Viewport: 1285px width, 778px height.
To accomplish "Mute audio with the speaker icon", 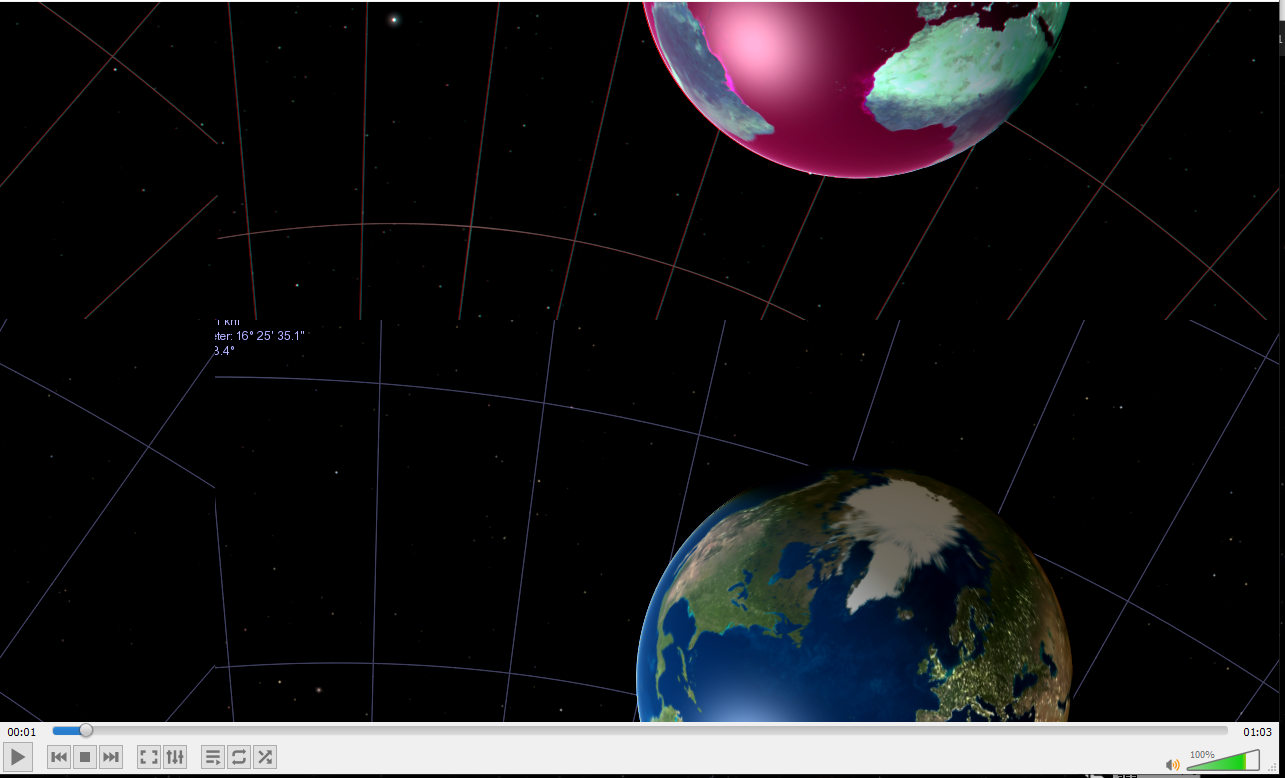I will (1173, 764).
